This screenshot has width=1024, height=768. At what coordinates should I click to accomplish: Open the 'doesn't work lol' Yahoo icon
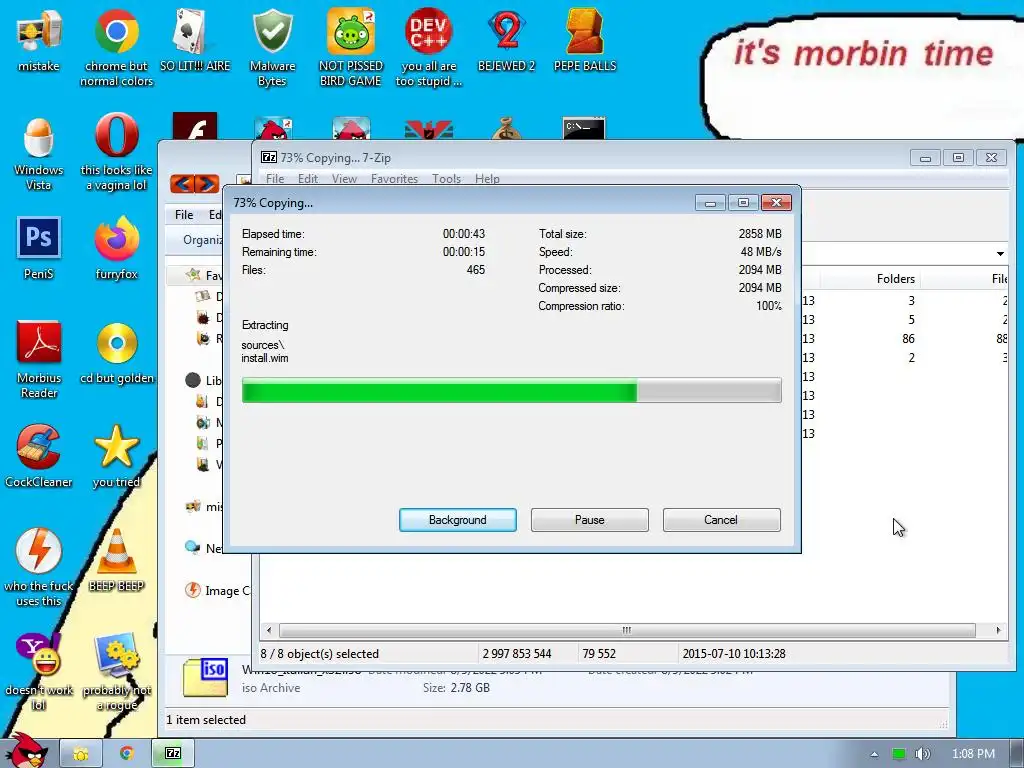pyautogui.click(x=39, y=671)
